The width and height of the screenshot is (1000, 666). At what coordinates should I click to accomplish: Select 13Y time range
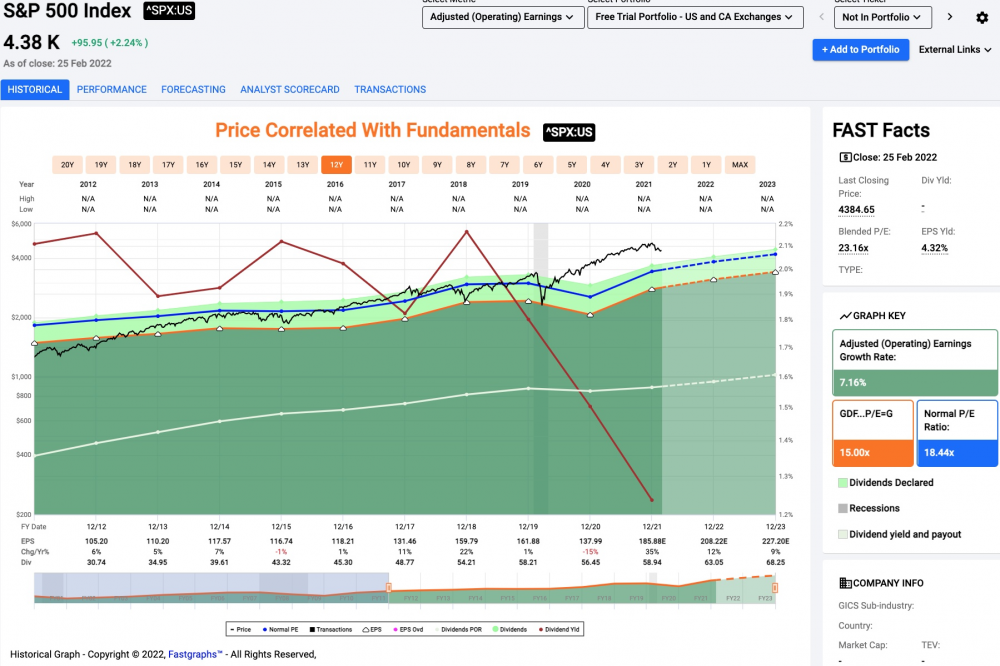coord(303,165)
